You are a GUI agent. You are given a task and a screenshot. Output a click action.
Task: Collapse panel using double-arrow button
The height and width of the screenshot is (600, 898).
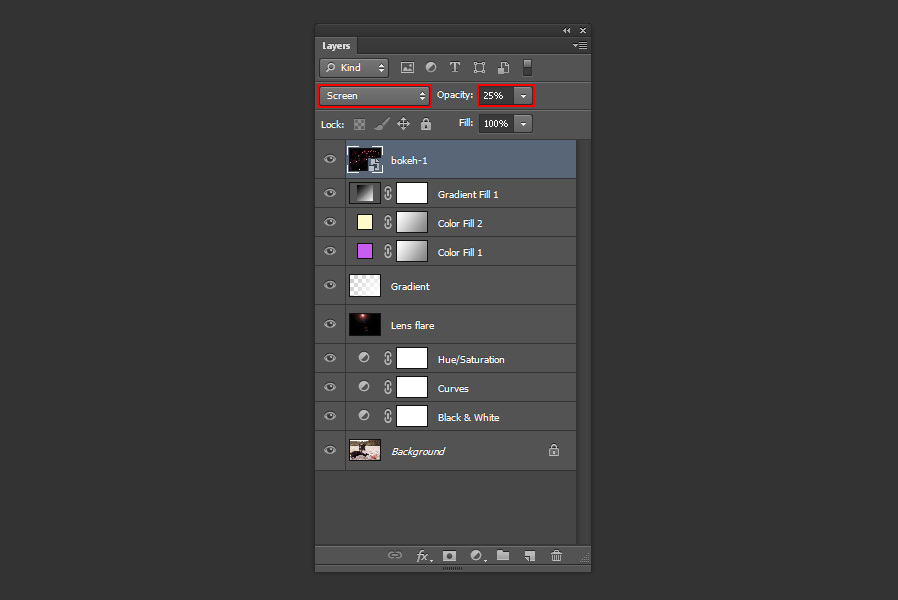pos(566,30)
